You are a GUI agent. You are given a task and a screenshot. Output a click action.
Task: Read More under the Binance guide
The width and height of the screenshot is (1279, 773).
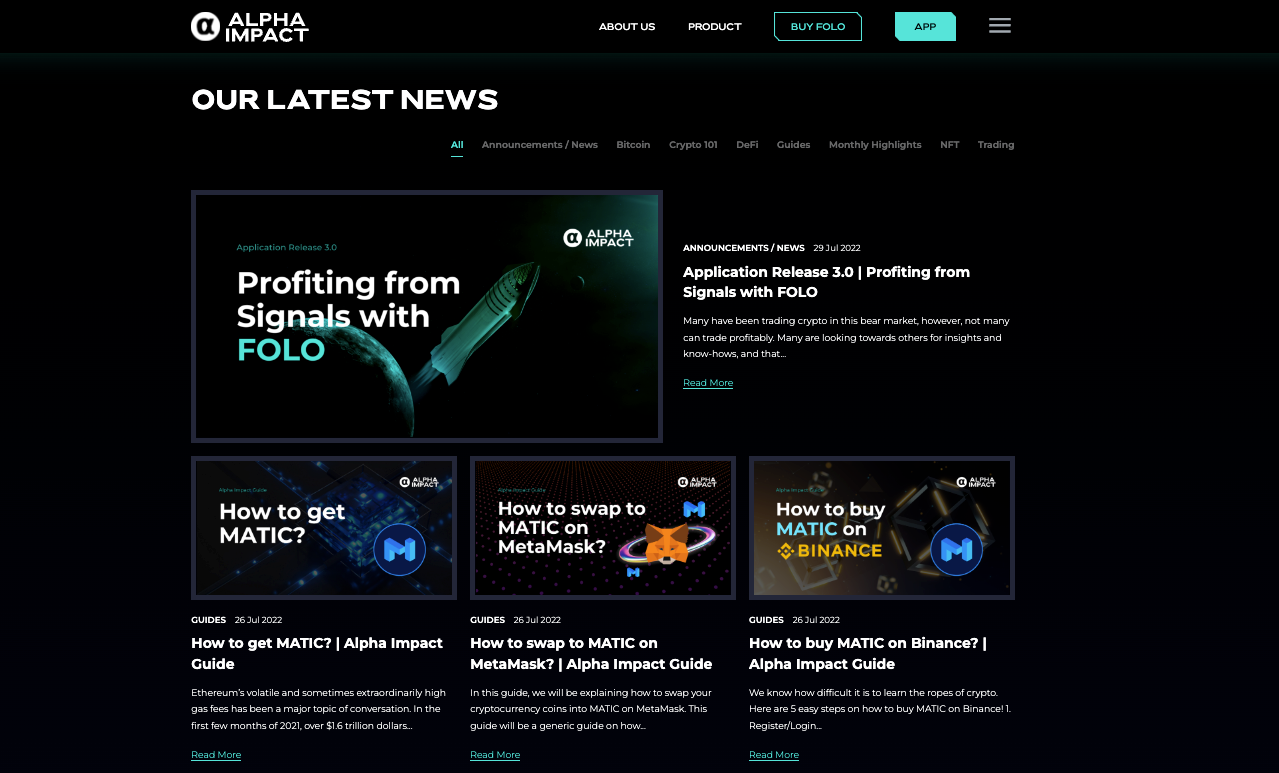coord(774,755)
